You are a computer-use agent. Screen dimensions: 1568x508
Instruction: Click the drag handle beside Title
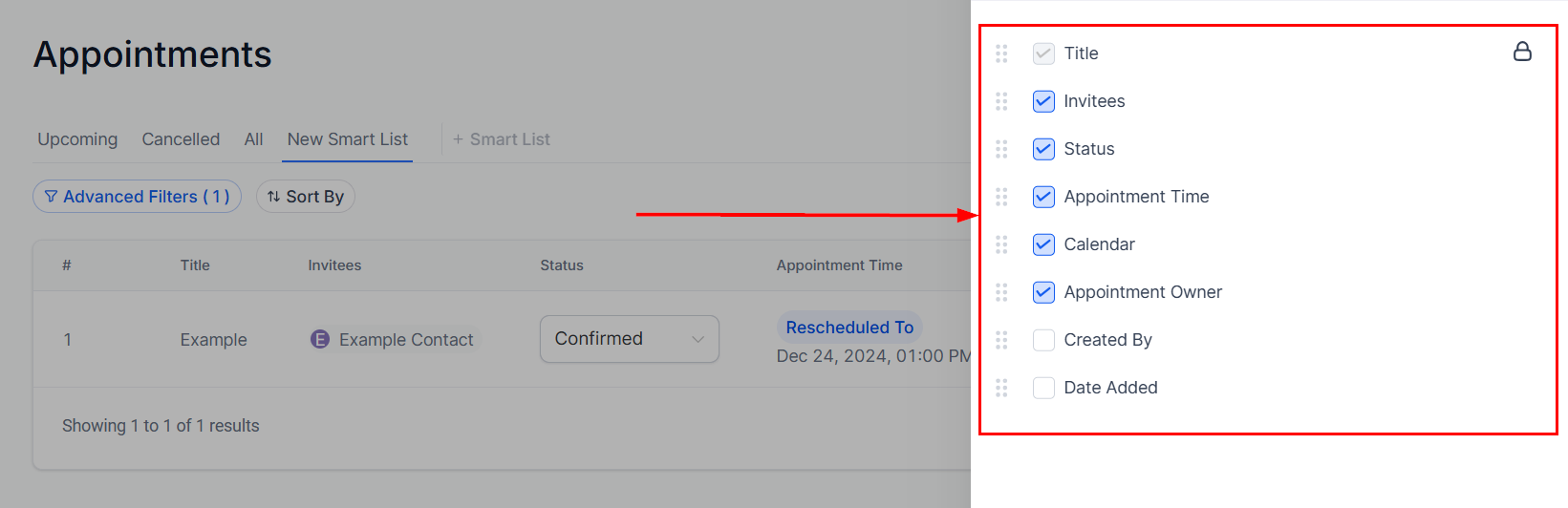[1001, 53]
